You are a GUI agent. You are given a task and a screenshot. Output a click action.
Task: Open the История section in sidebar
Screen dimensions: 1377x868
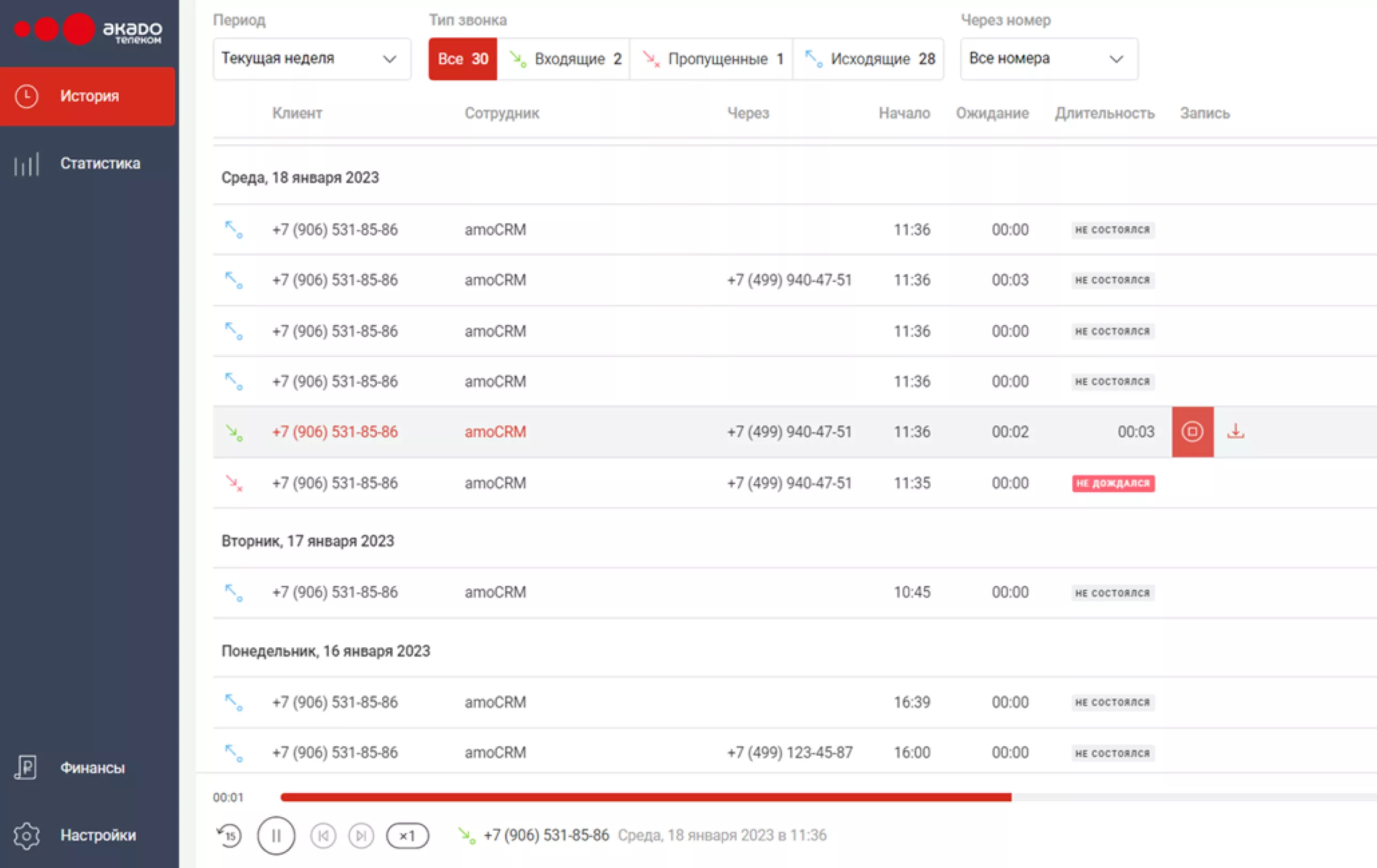click(88, 96)
